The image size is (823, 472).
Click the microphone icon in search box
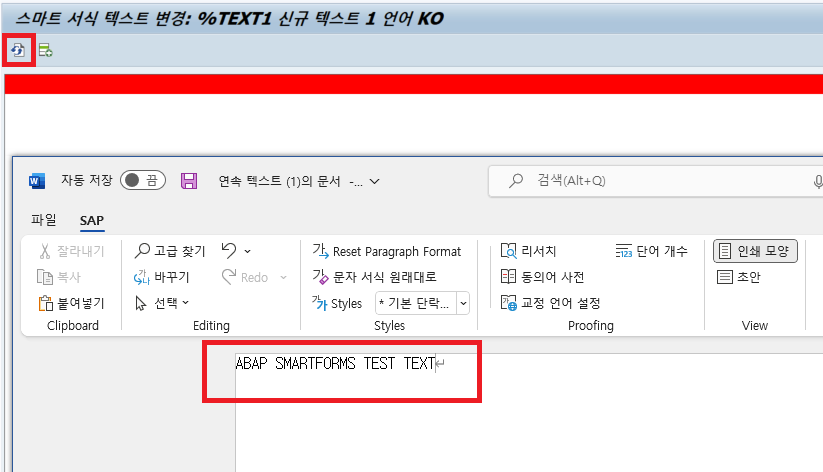point(818,182)
